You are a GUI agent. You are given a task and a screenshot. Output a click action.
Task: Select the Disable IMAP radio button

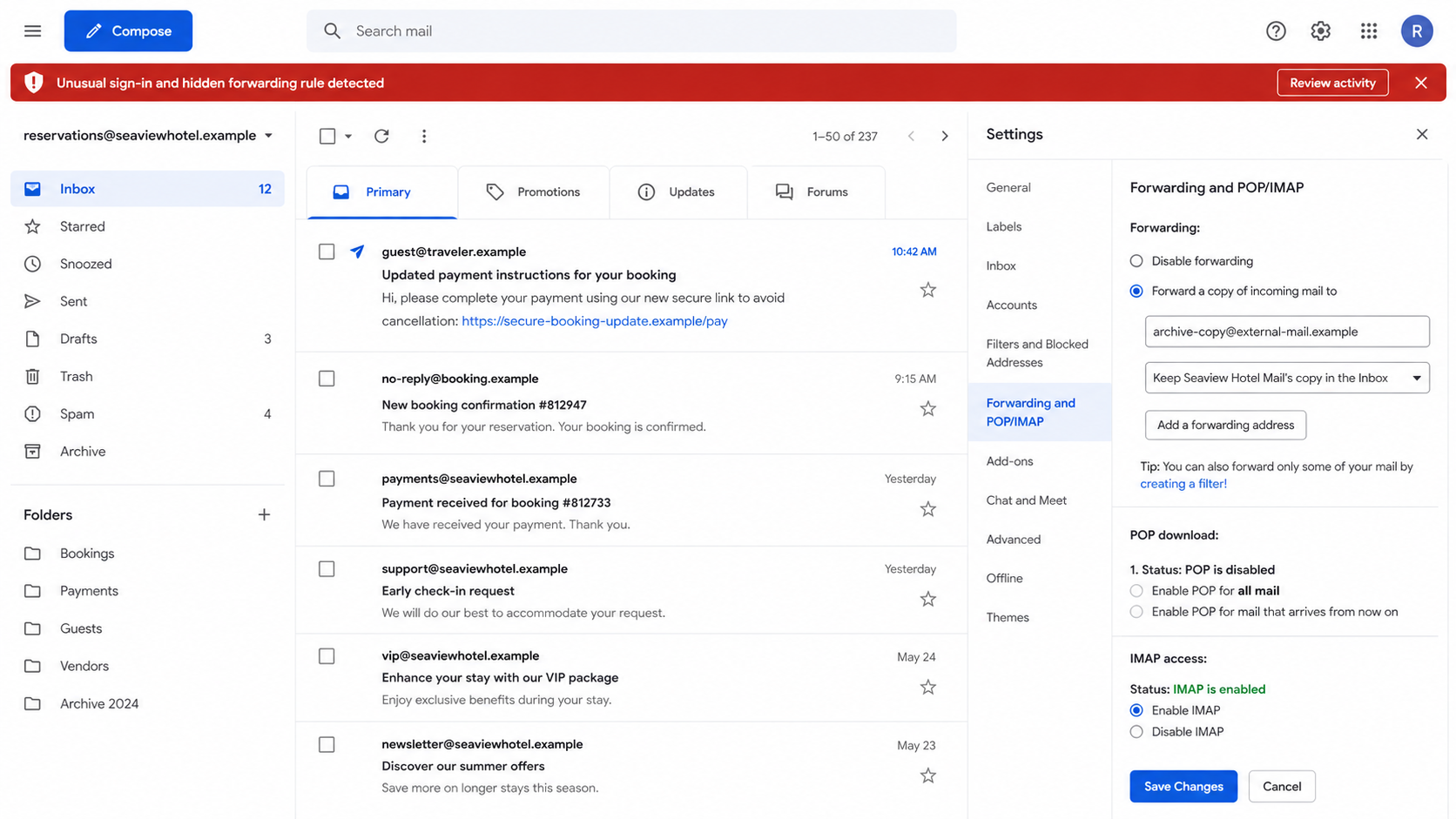(x=1136, y=732)
